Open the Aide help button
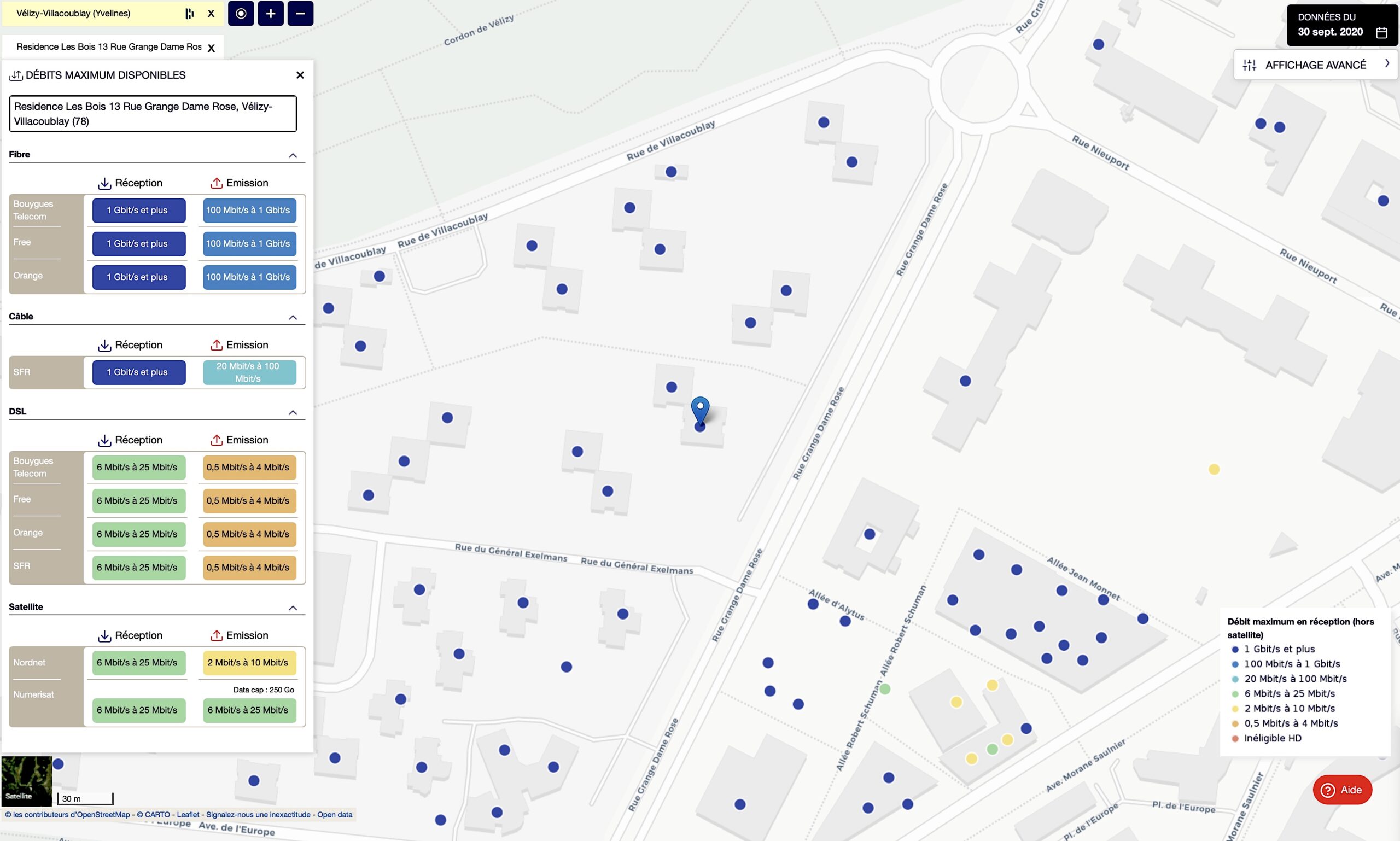Viewport: 1400px width, 841px height. click(1341, 790)
